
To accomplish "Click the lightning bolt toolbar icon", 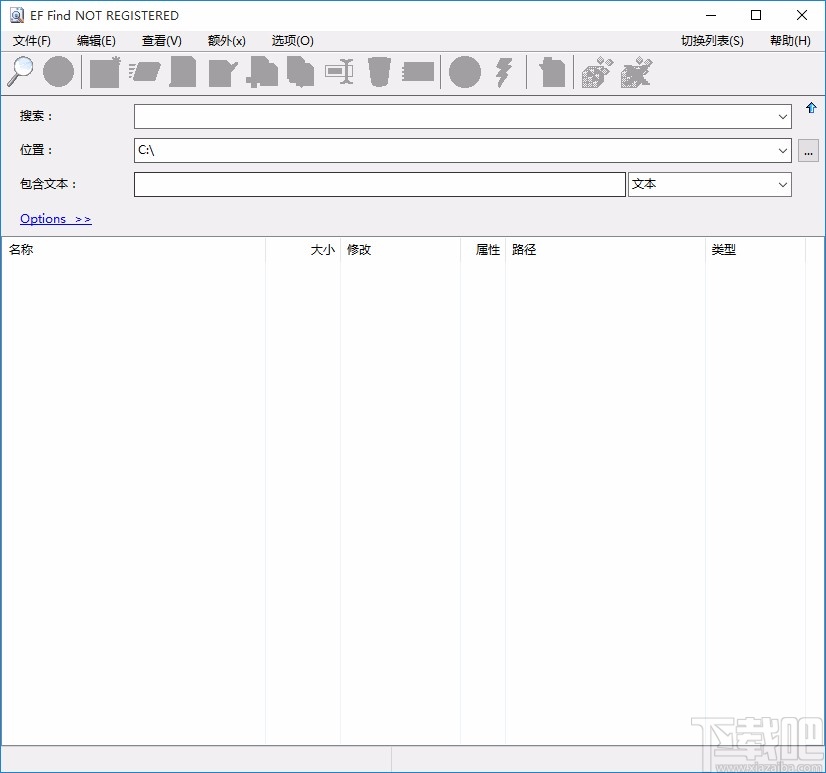I will tap(504, 72).
